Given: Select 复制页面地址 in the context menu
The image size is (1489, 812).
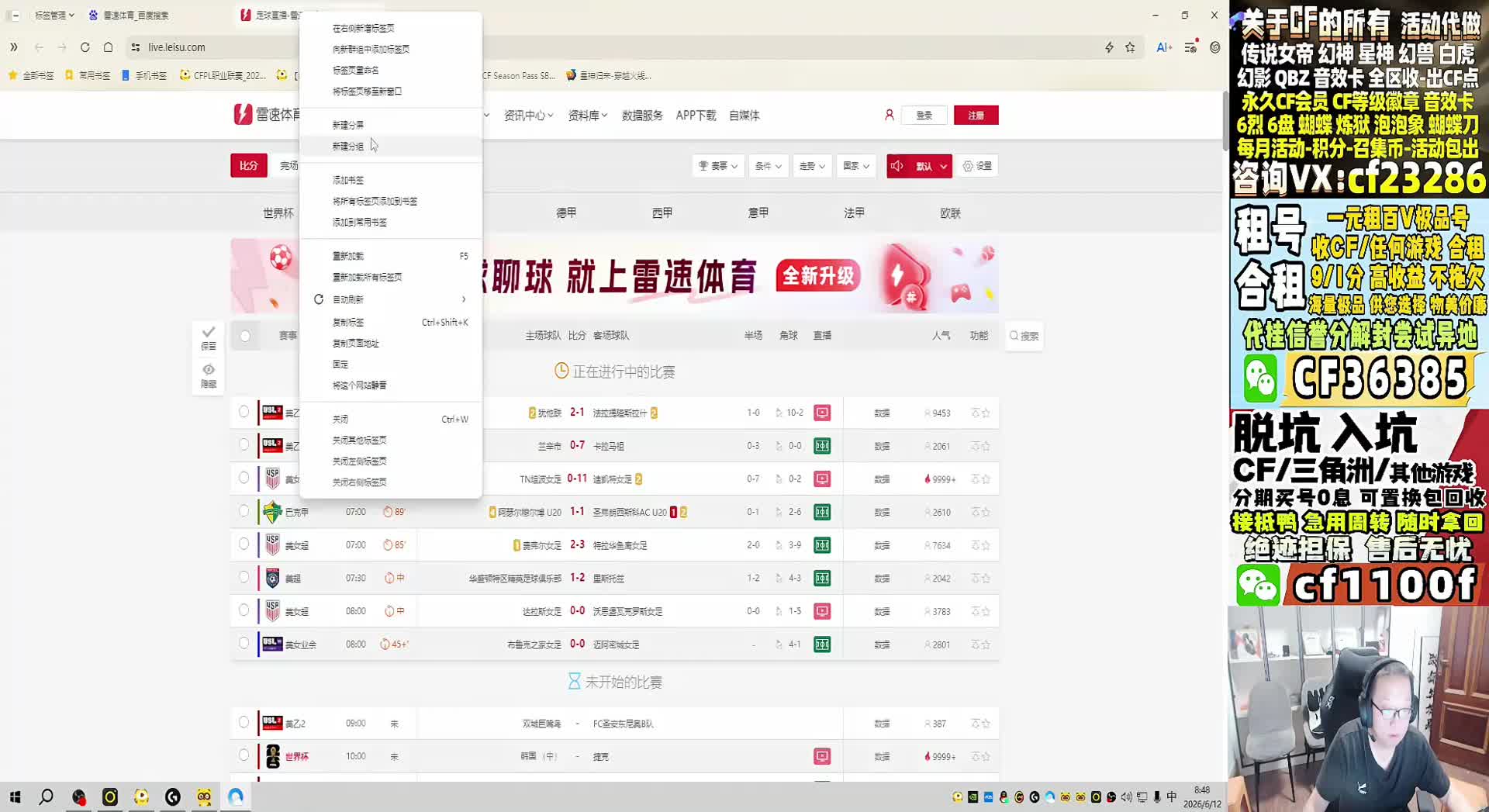Looking at the screenshot, I should coord(390,344).
